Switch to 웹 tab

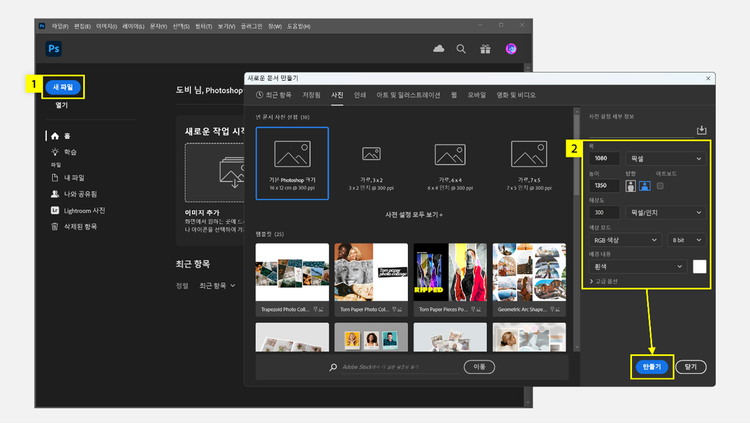click(x=454, y=95)
